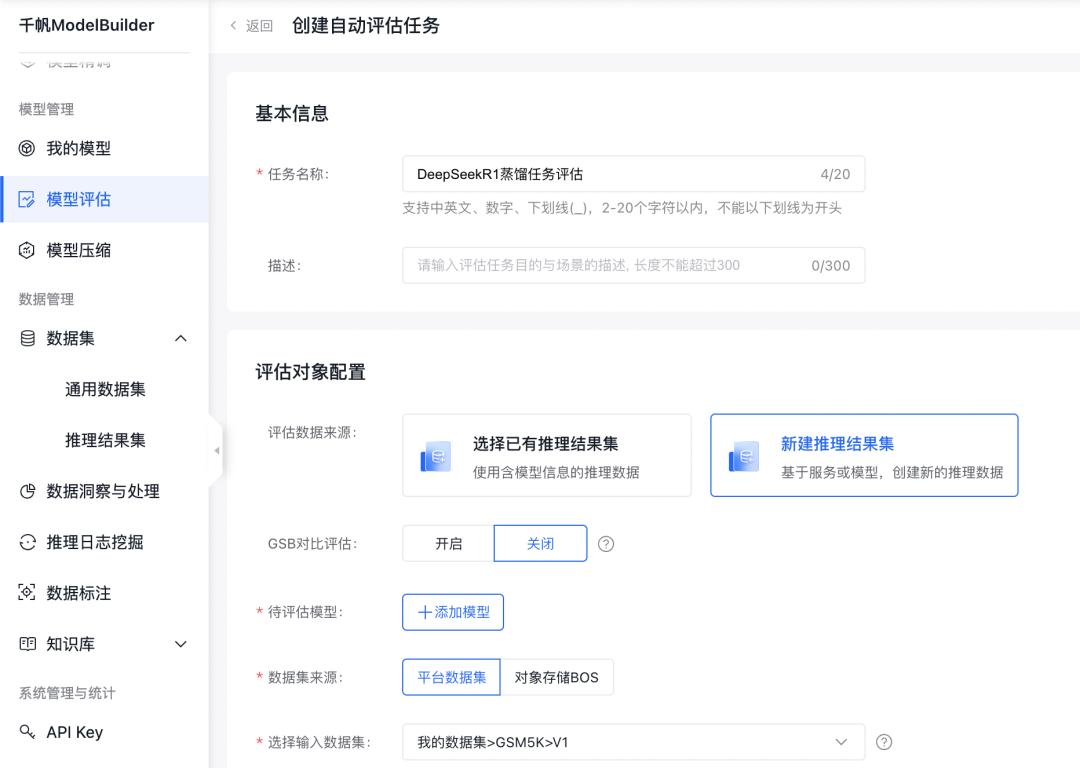The height and width of the screenshot is (768, 1080).
Task: Click the 模型管理 section label
Action: [46, 109]
